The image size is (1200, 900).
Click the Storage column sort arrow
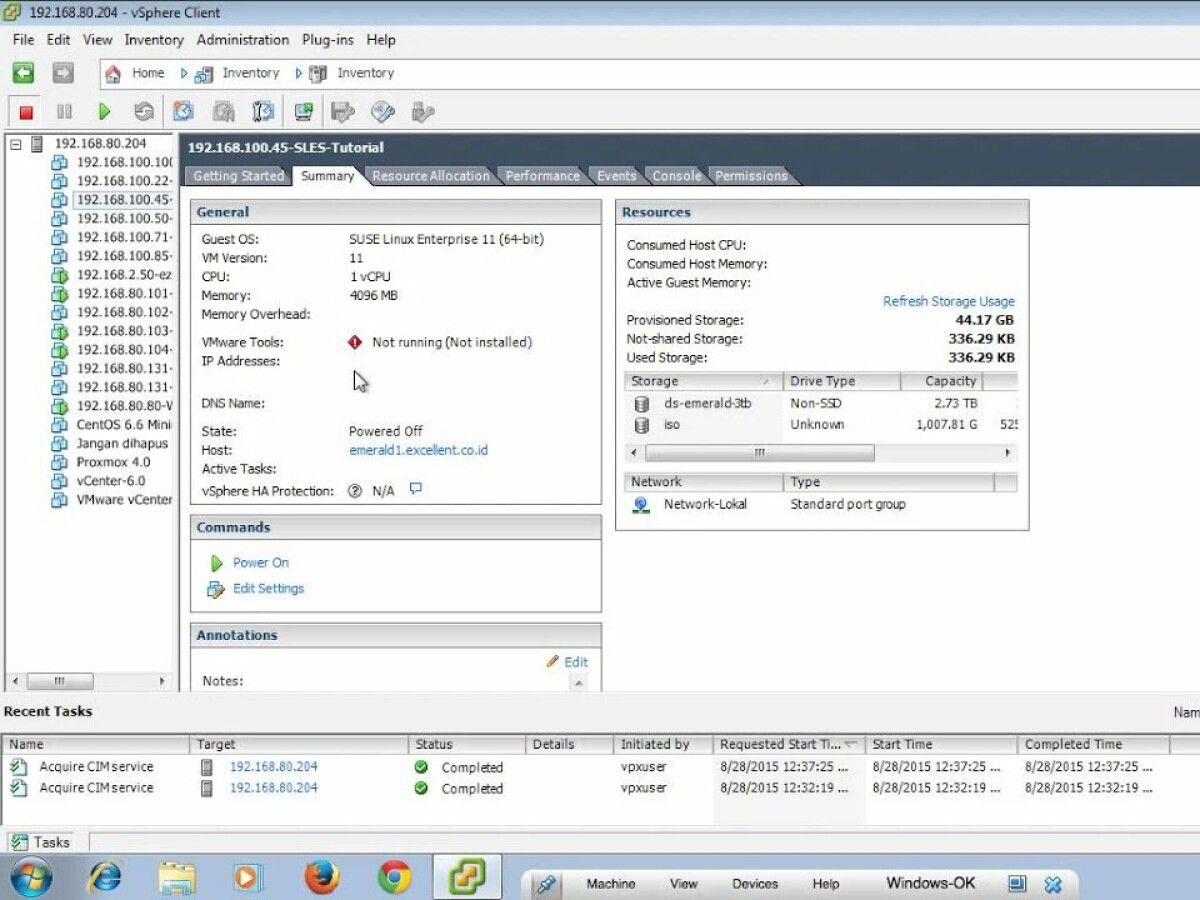coord(767,382)
